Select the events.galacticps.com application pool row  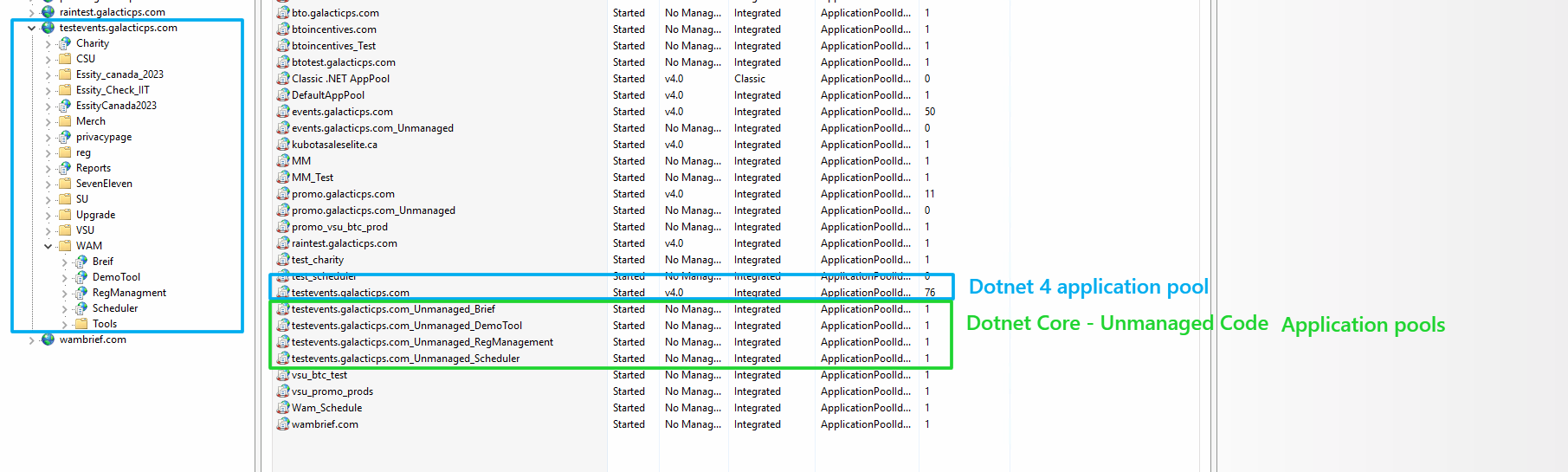(342, 112)
